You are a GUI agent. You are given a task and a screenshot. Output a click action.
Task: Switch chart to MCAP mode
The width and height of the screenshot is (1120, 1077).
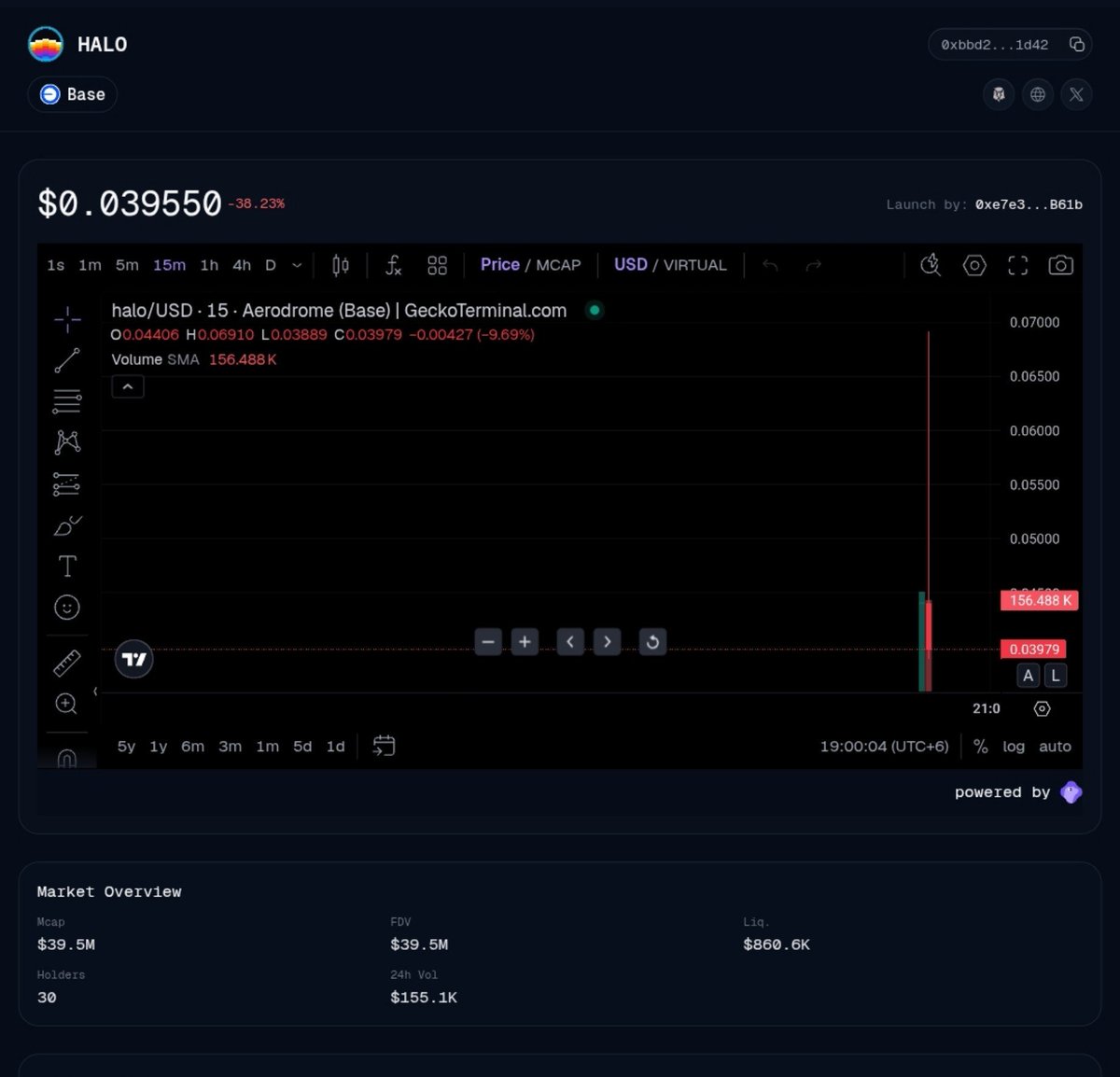click(x=558, y=265)
